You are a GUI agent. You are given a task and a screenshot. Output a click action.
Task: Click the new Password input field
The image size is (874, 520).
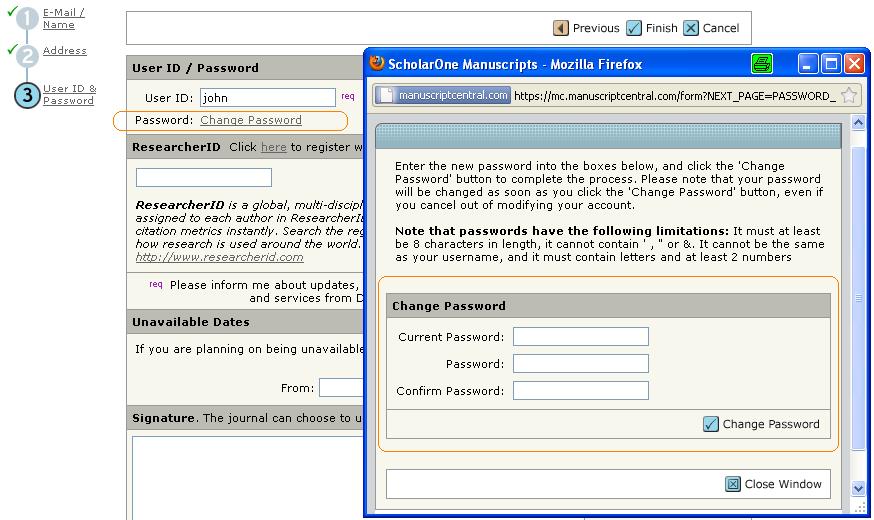(580, 364)
